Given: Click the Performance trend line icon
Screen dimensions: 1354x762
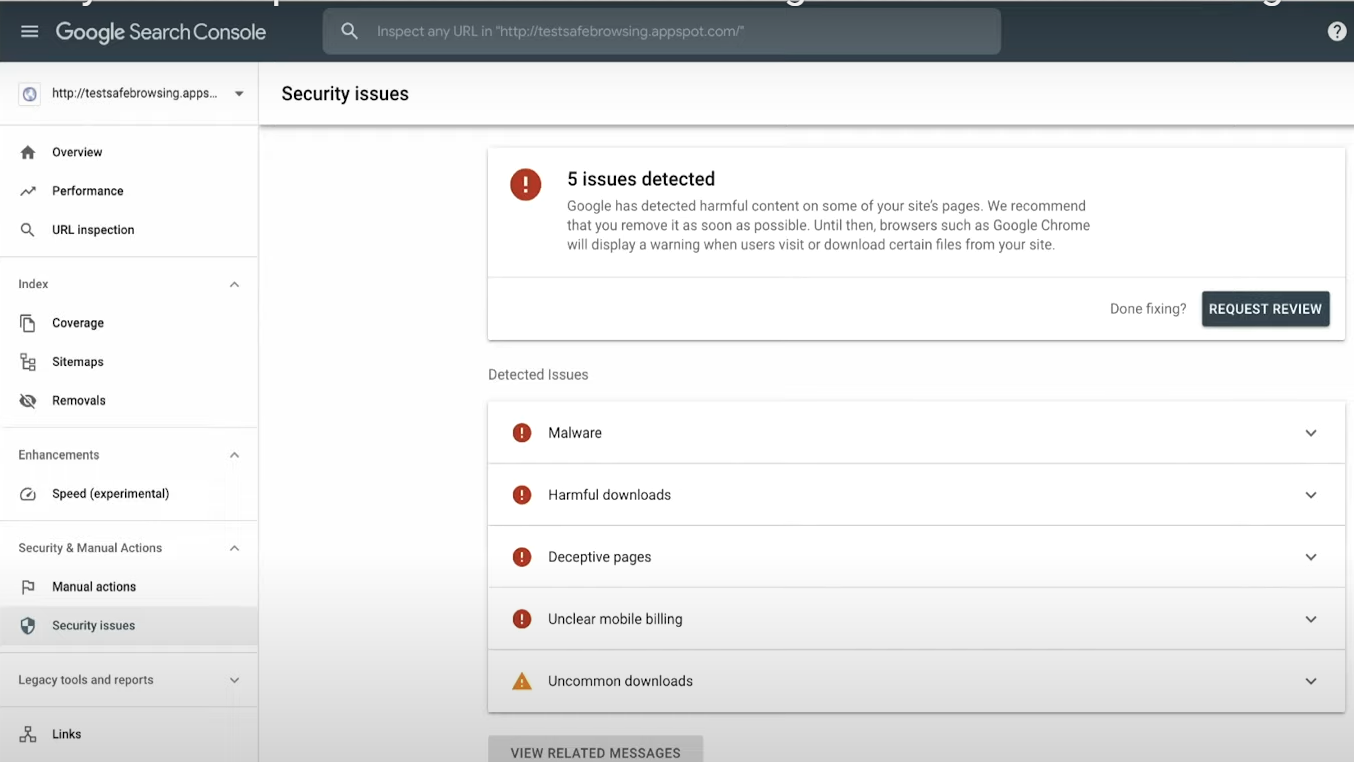Looking at the screenshot, I should point(28,191).
